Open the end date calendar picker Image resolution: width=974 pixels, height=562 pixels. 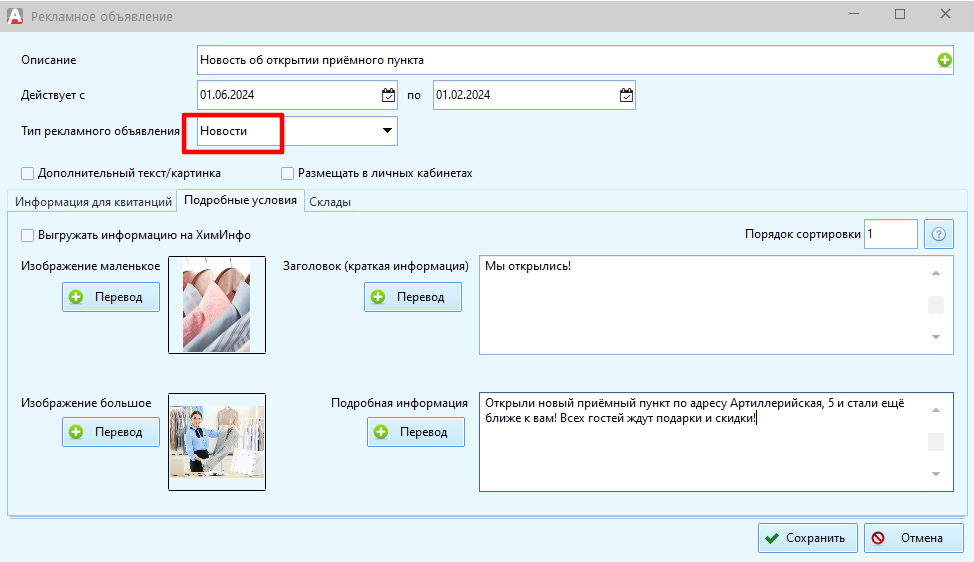tap(626, 96)
